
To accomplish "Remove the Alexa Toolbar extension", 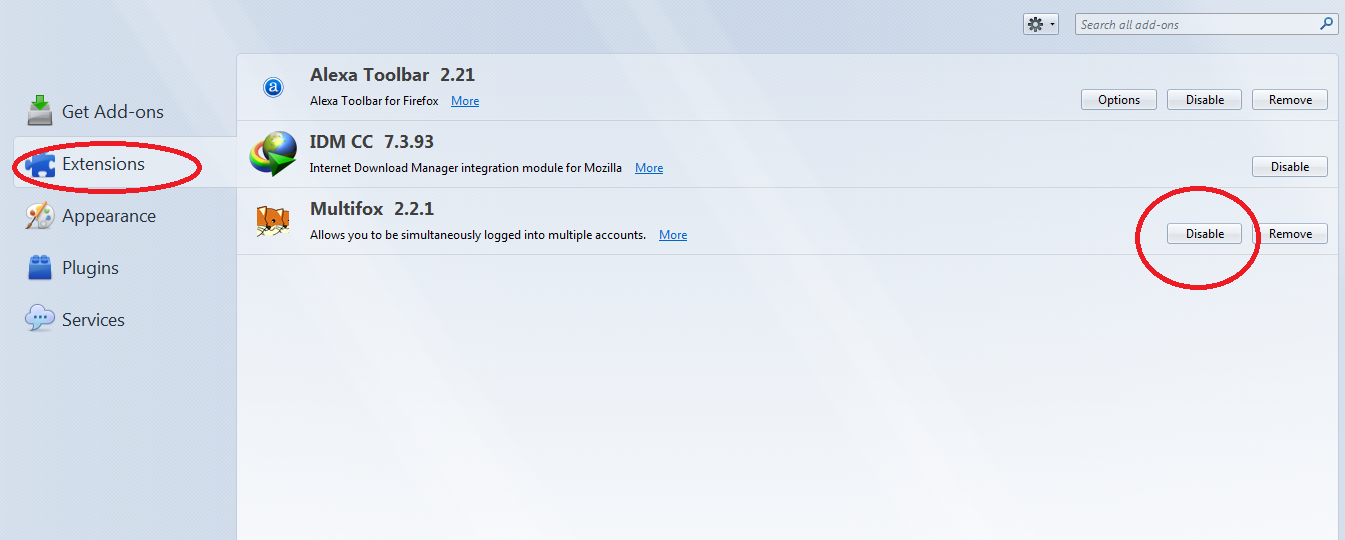I will [1290, 100].
